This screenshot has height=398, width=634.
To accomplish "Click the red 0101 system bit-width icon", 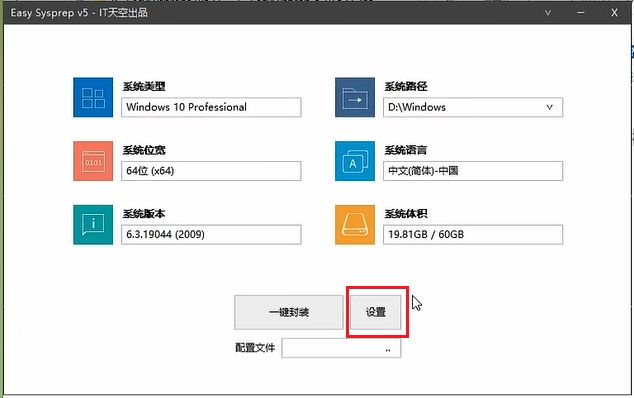I will (93, 161).
